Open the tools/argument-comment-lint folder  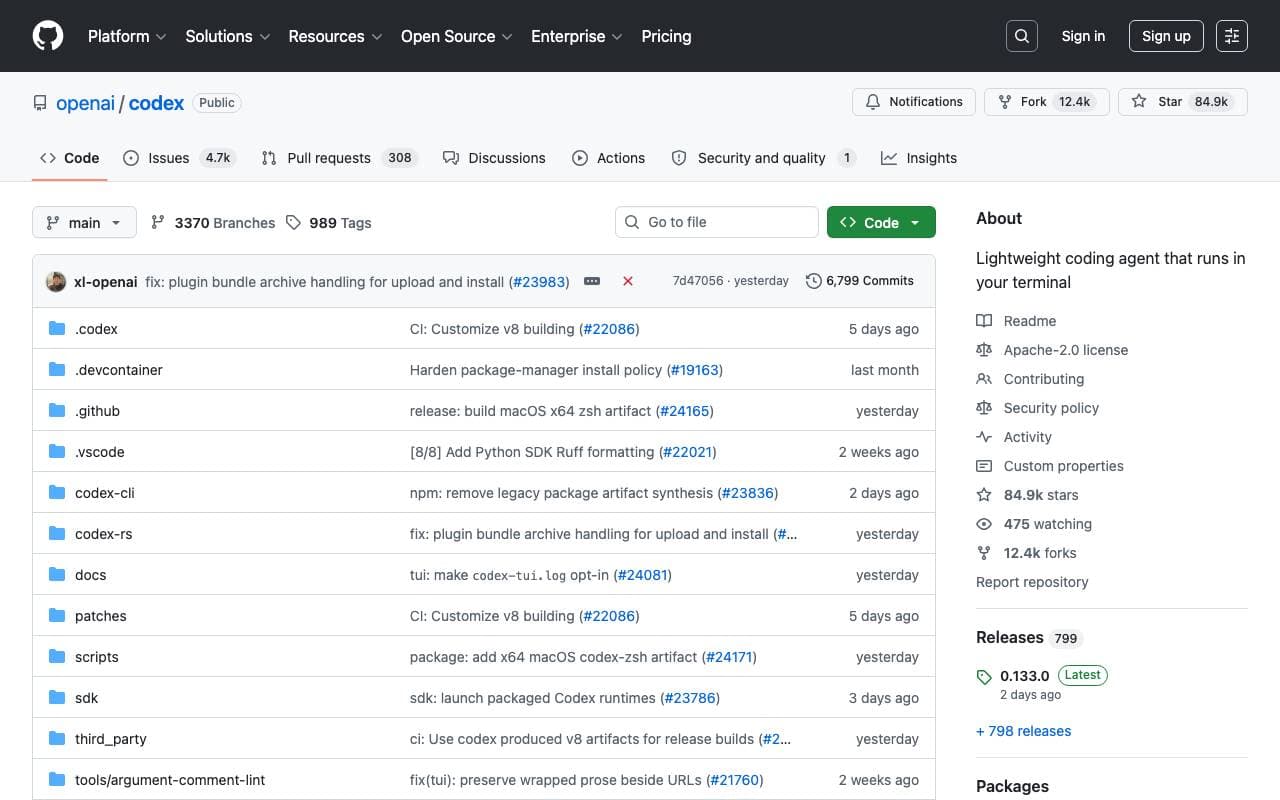point(170,780)
